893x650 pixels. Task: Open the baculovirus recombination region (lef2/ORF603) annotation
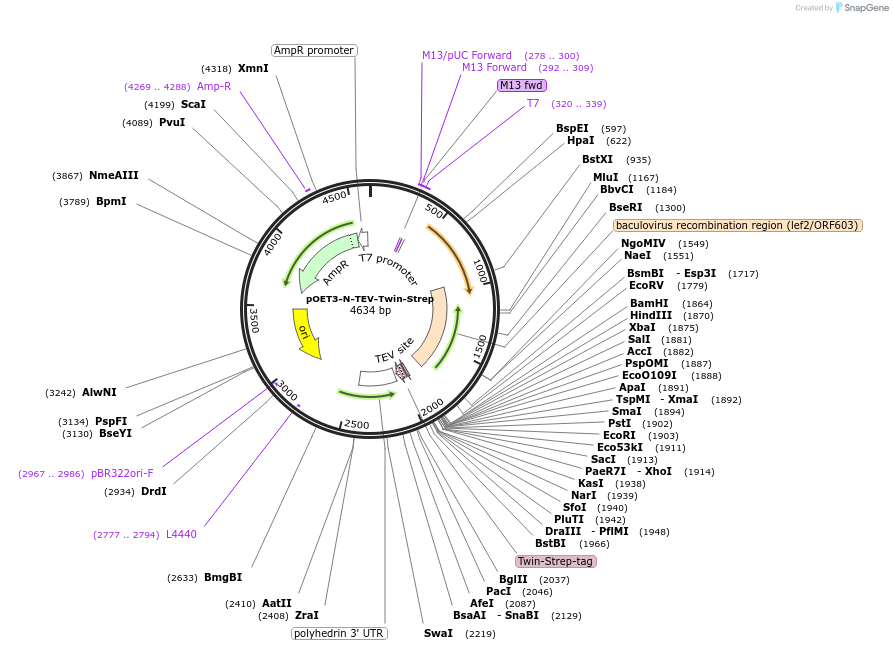pos(736,225)
